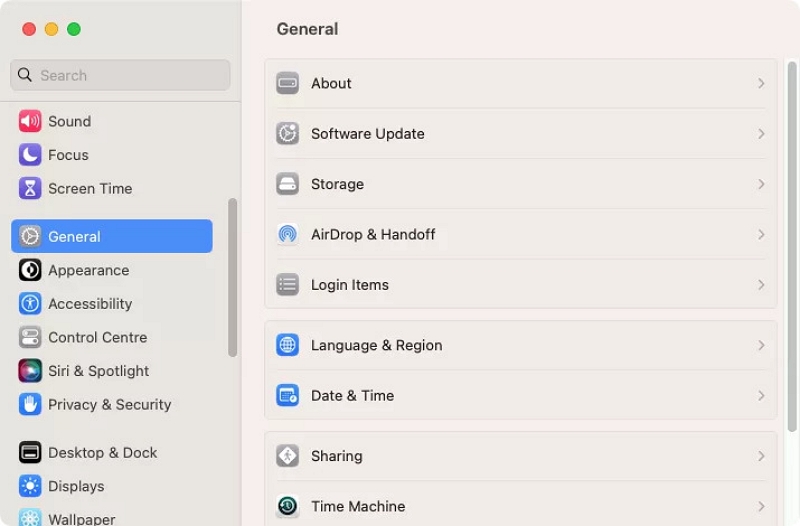This screenshot has height=526, width=800.
Task: Click the Sharing label
Action: pyautogui.click(x=337, y=456)
